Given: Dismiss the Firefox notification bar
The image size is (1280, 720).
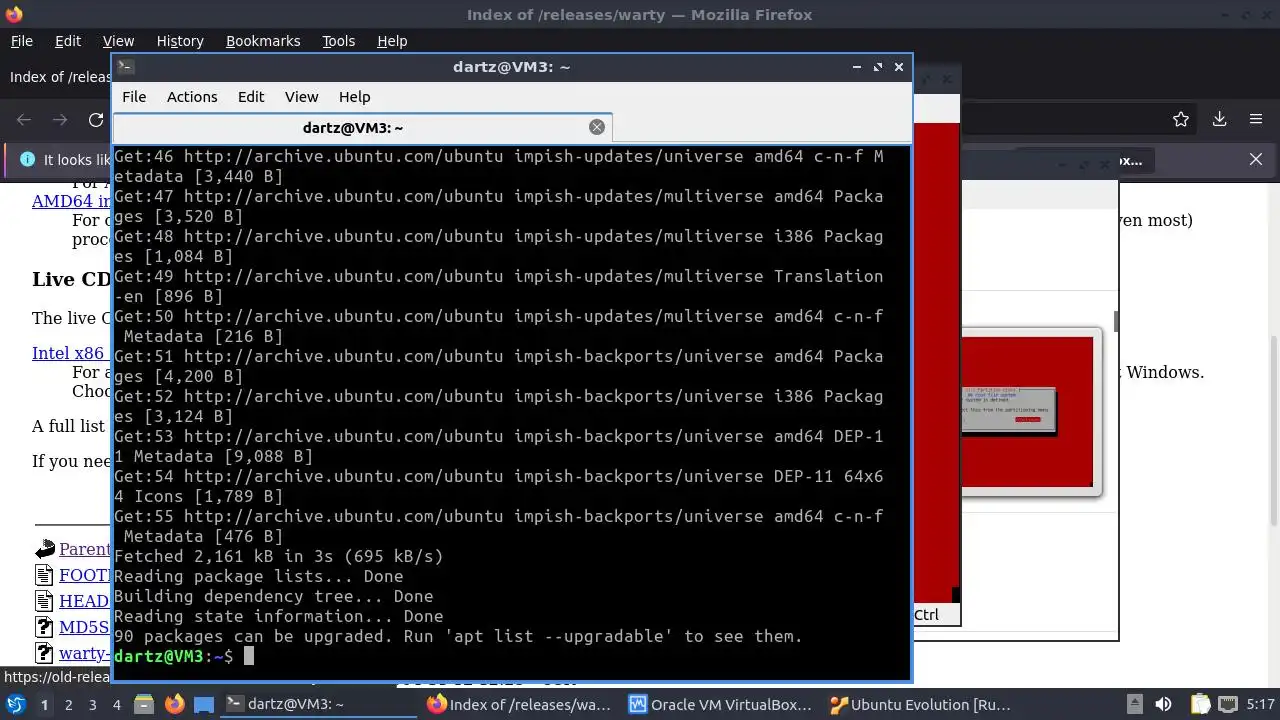Looking at the screenshot, I should click(1256, 159).
